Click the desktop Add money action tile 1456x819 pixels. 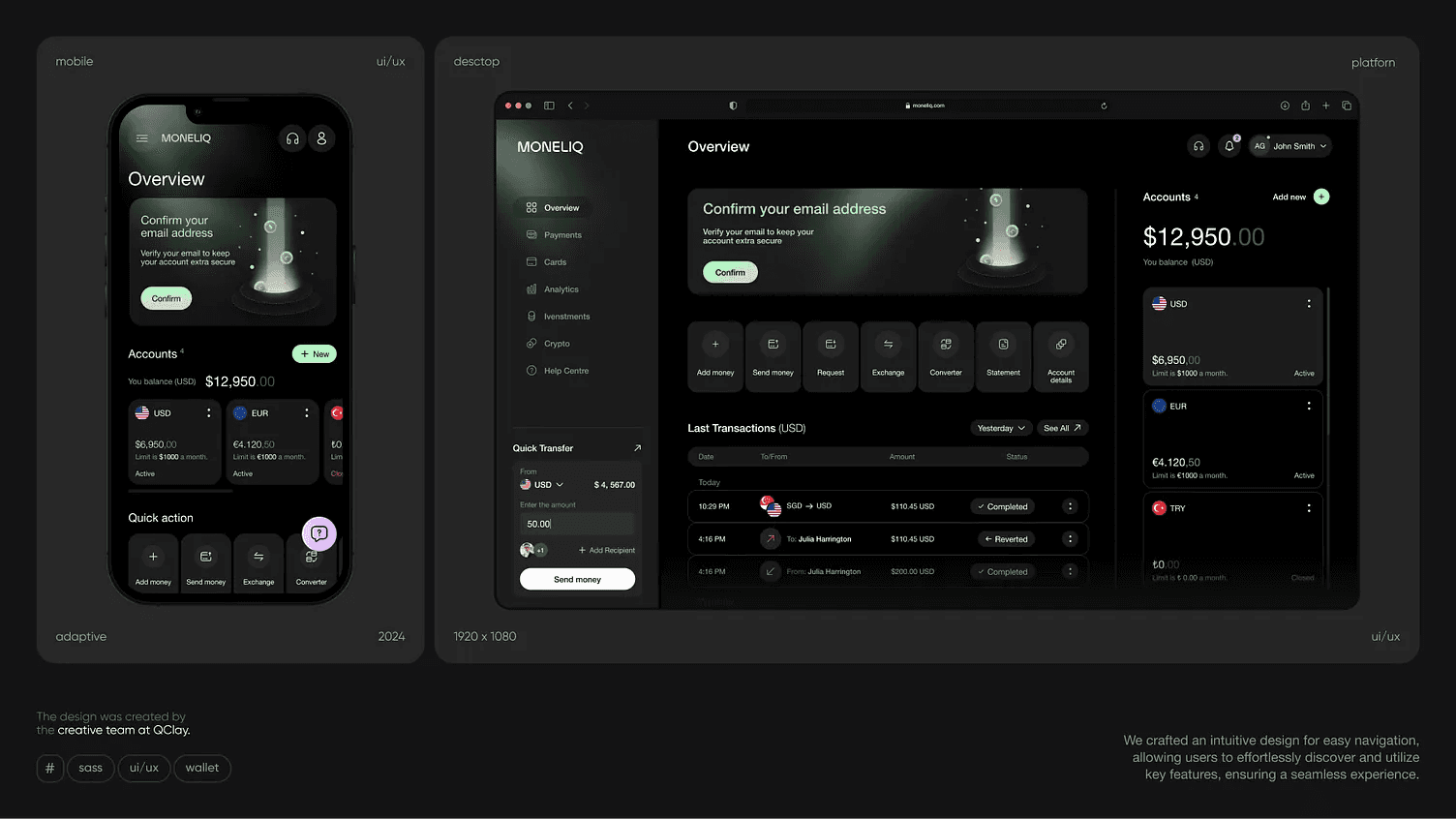pyautogui.click(x=715, y=356)
